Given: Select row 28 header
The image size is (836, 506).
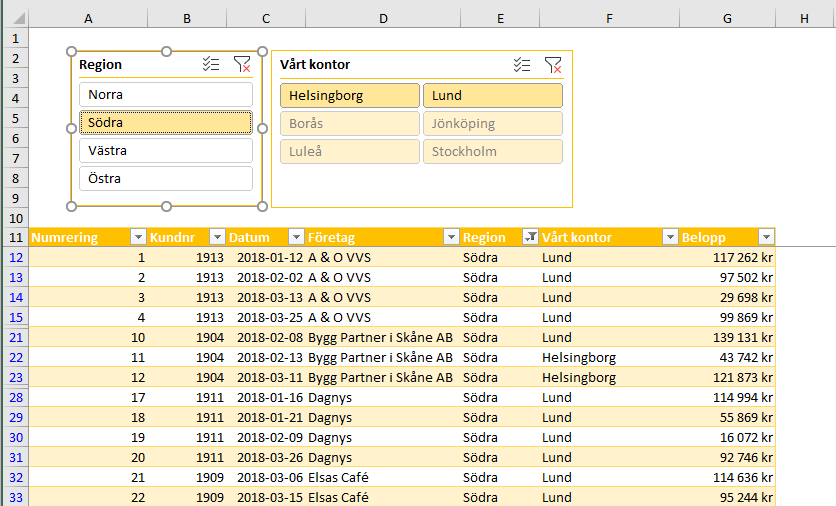Looking at the screenshot, I should 15,397.
